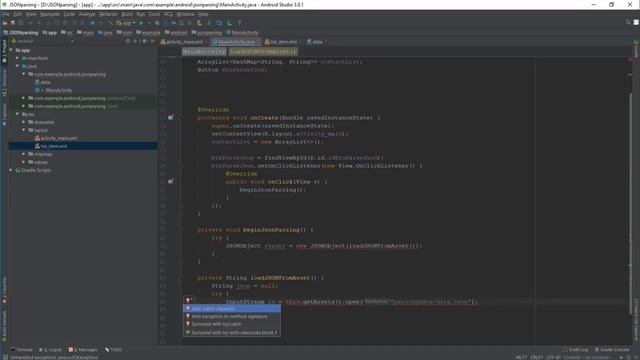Switch to the activity_main.xml editor tab

182,42
